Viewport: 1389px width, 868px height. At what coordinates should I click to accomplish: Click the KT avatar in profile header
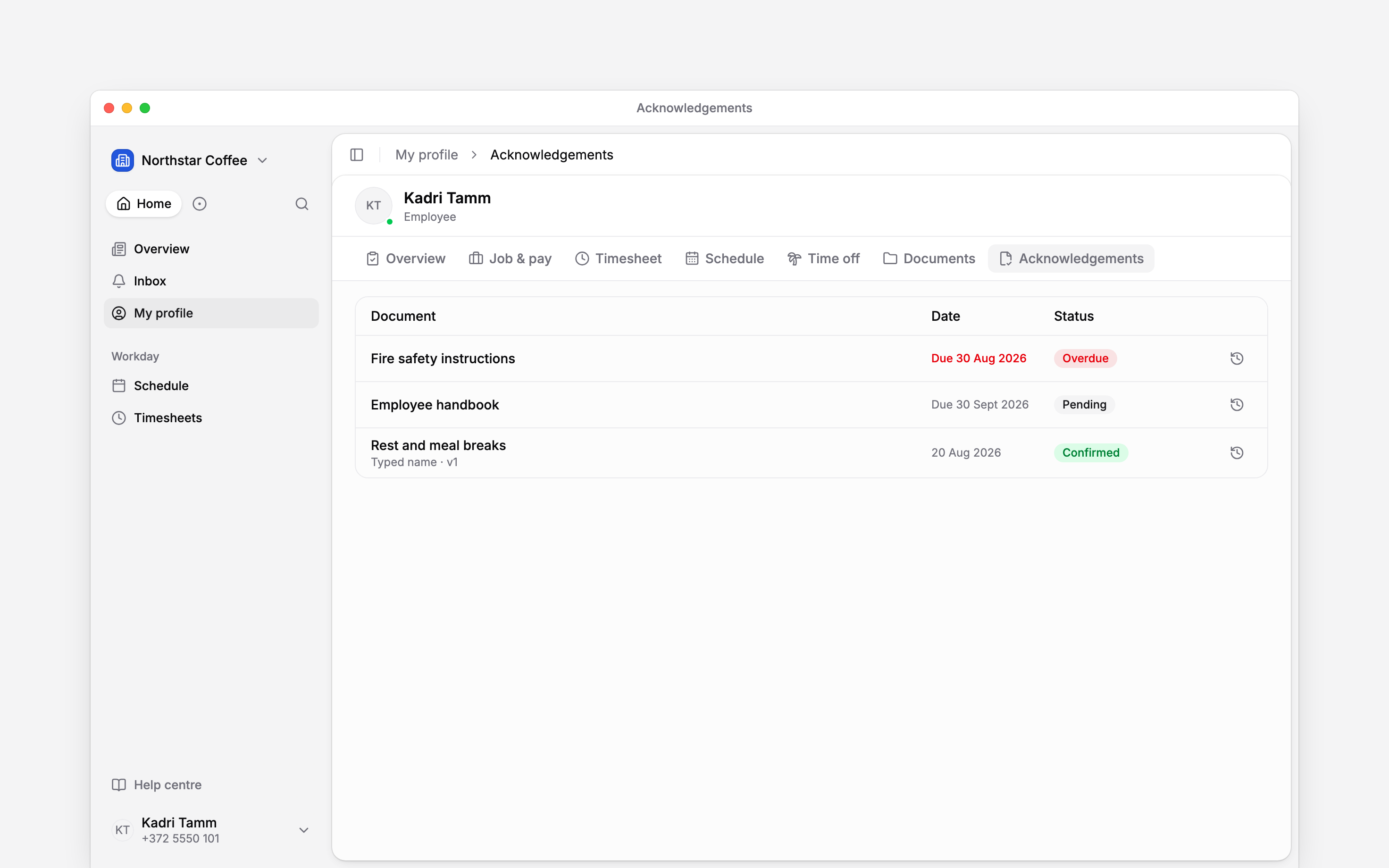tap(374, 206)
